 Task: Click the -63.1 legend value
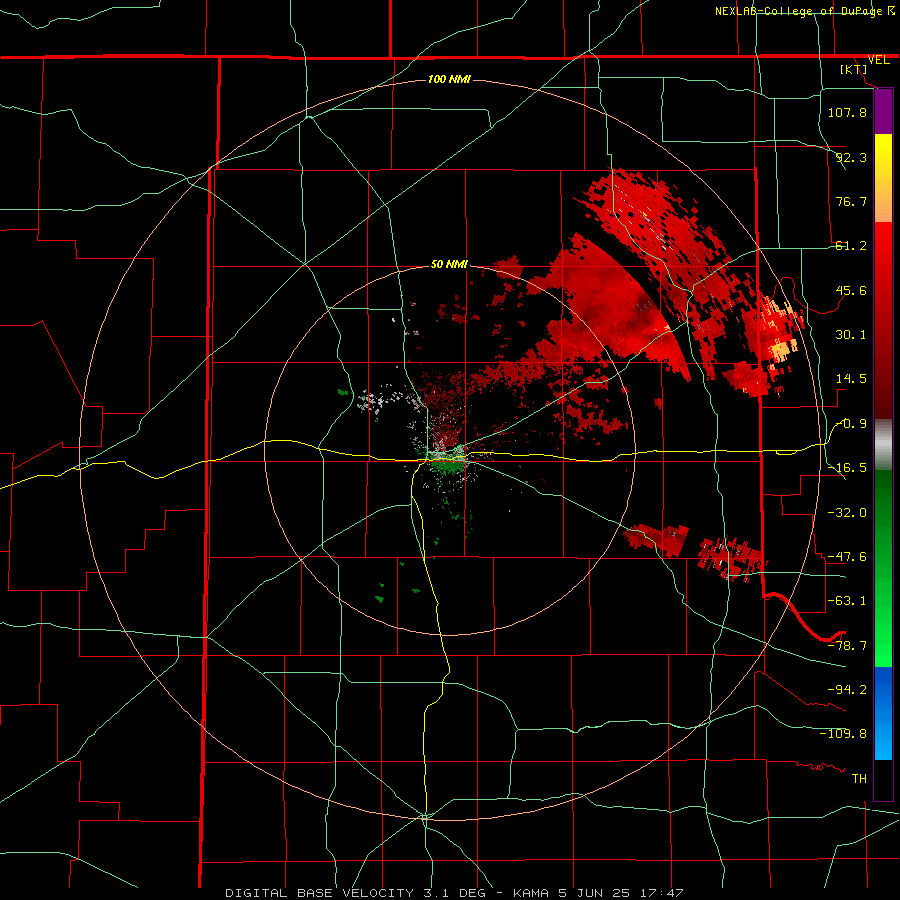pos(847,601)
